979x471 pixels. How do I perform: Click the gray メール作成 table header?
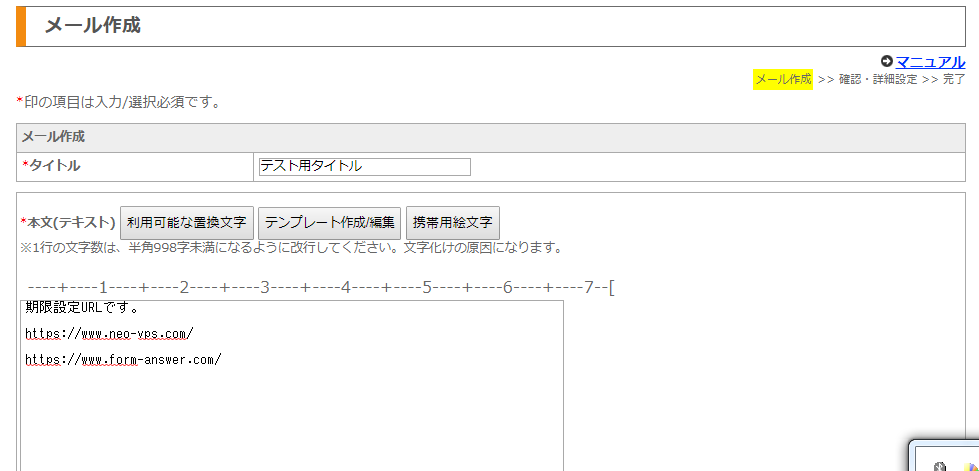click(491, 137)
